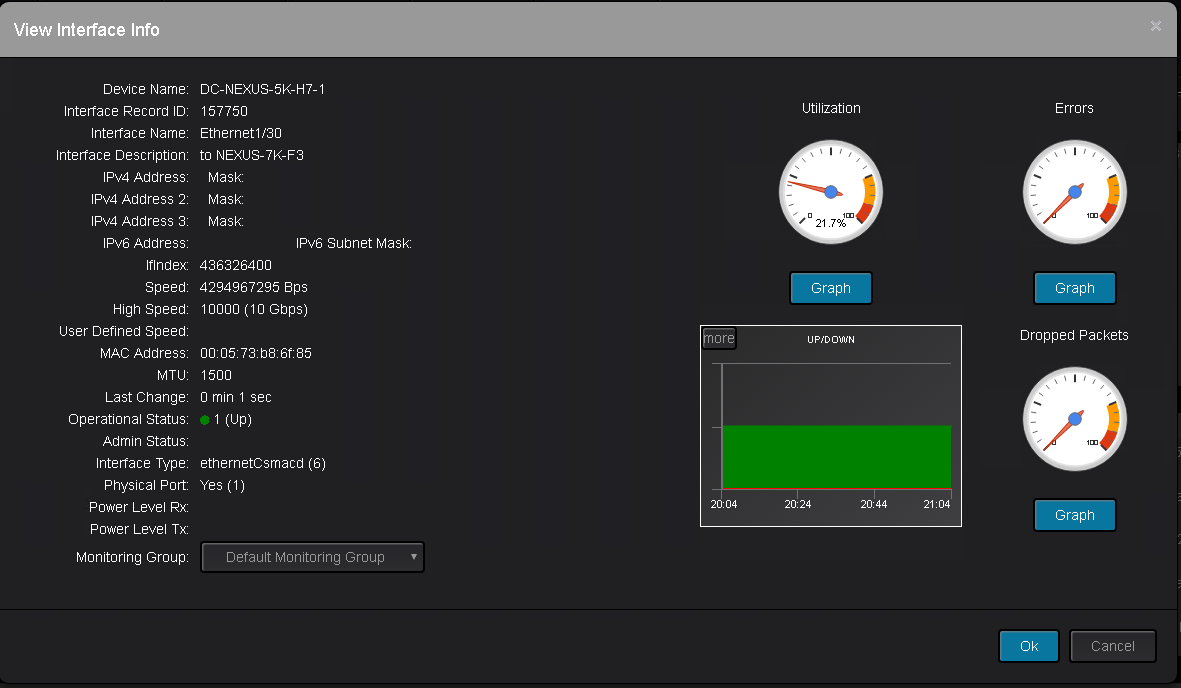Select interface record ID 157750
The height and width of the screenshot is (688, 1181).
pyautogui.click(x=224, y=111)
